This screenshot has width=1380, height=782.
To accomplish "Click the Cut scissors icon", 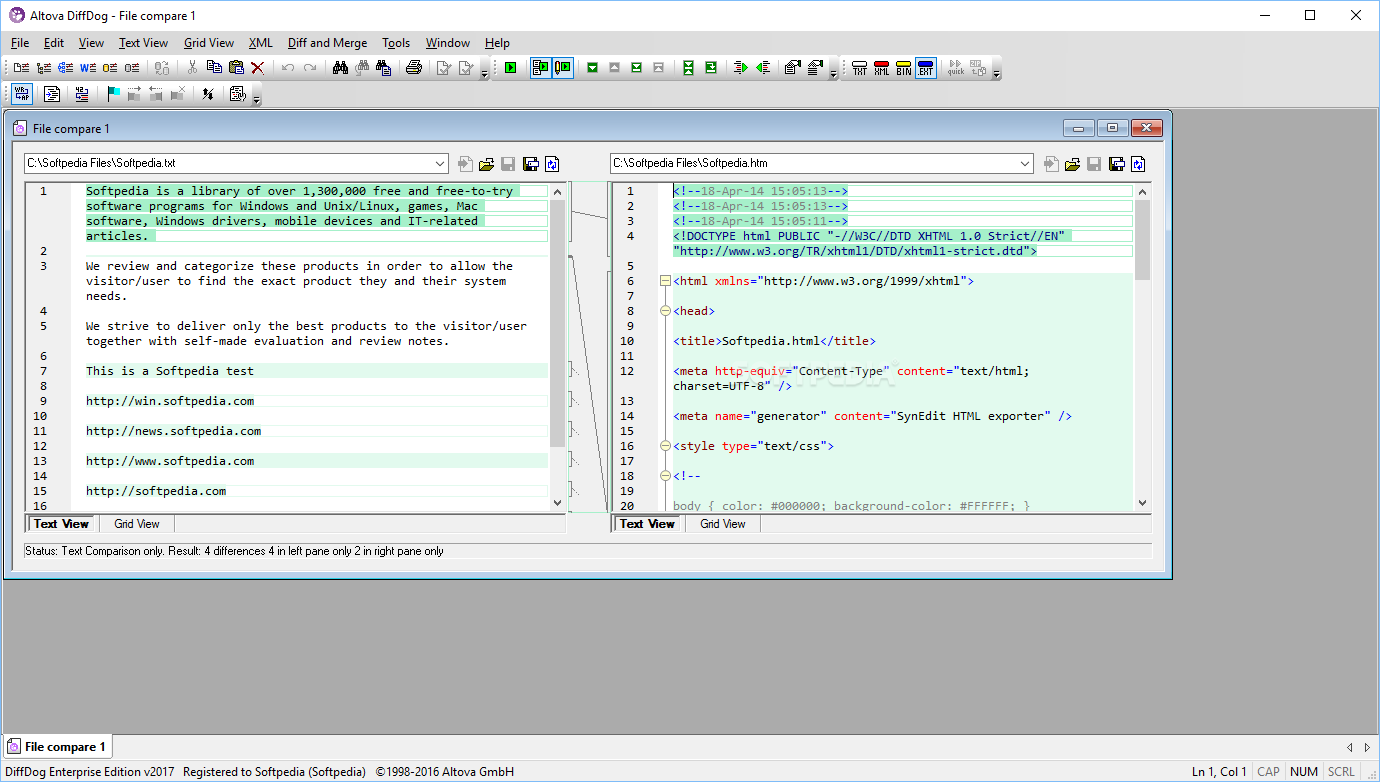I will tap(192, 68).
